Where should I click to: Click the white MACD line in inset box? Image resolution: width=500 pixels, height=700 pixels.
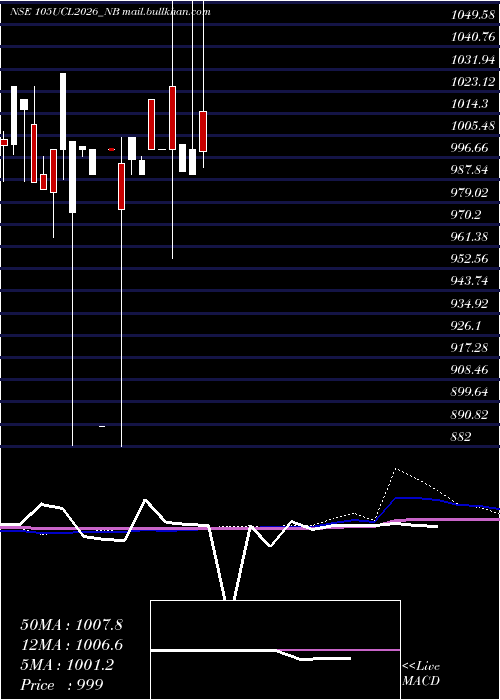click(251, 654)
